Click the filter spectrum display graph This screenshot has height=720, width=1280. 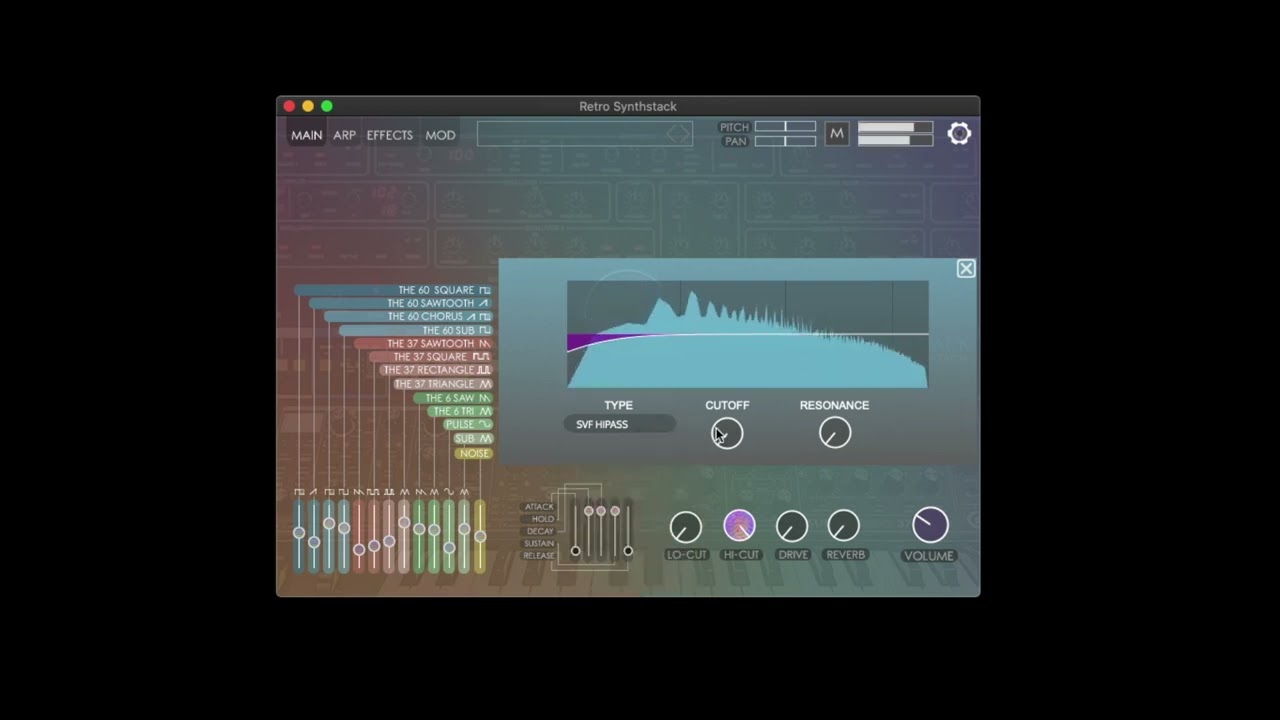coord(748,334)
